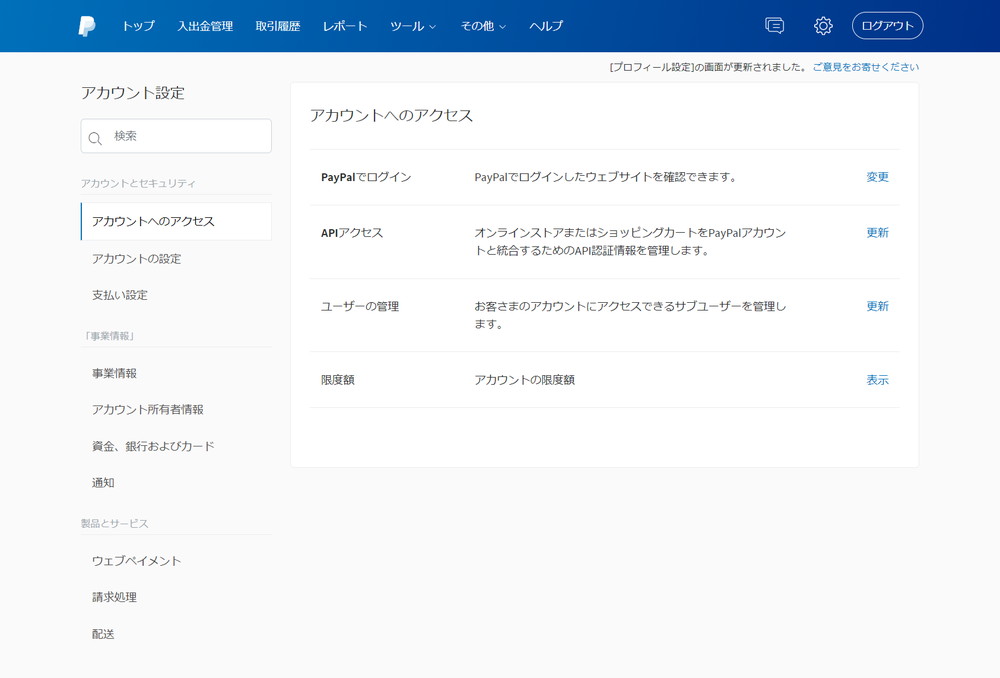Open the settings gear icon
Image resolution: width=1000 pixels, height=678 pixels.
tap(823, 26)
